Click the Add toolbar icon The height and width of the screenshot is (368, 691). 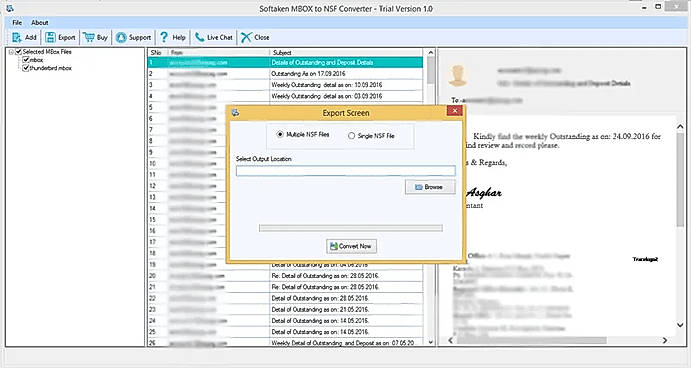(x=17, y=37)
